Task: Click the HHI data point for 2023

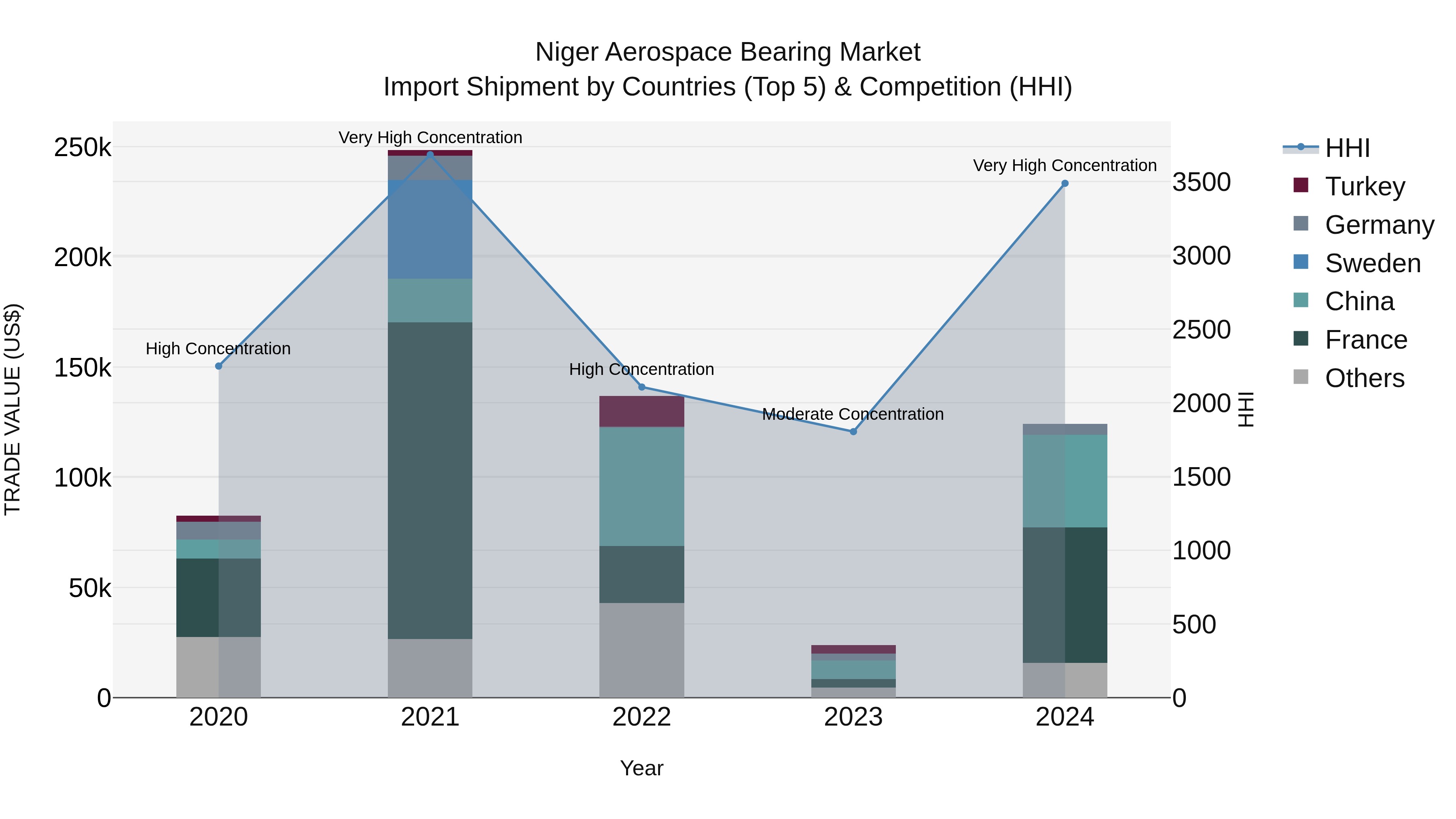Action: (853, 432)
